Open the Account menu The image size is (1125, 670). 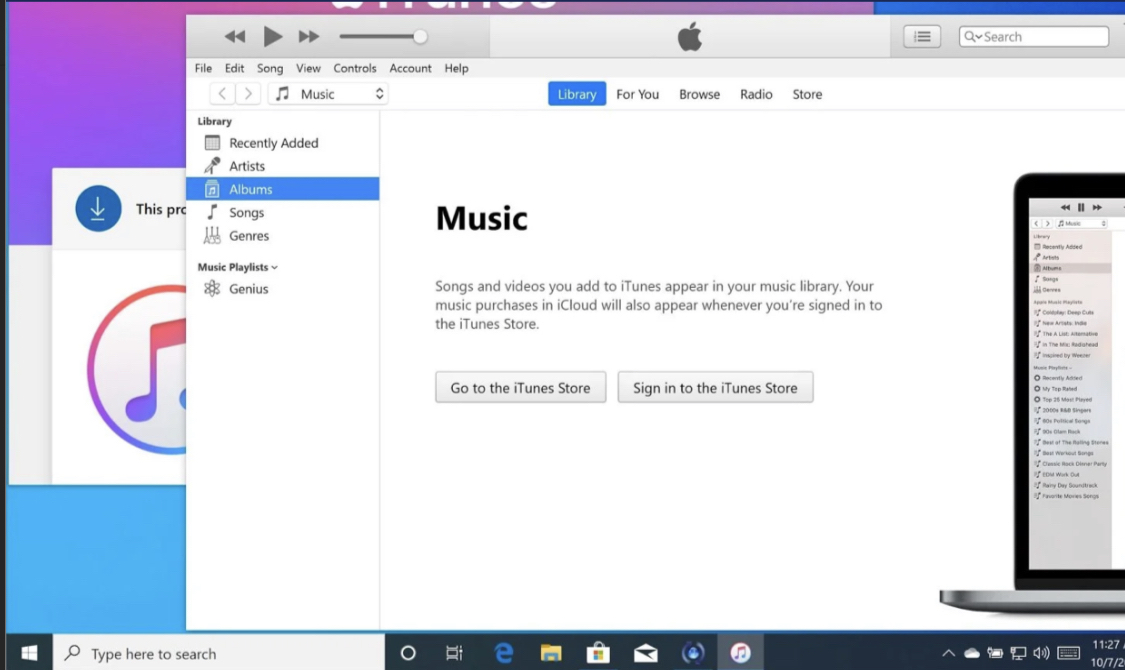click(x=410, y=68)
